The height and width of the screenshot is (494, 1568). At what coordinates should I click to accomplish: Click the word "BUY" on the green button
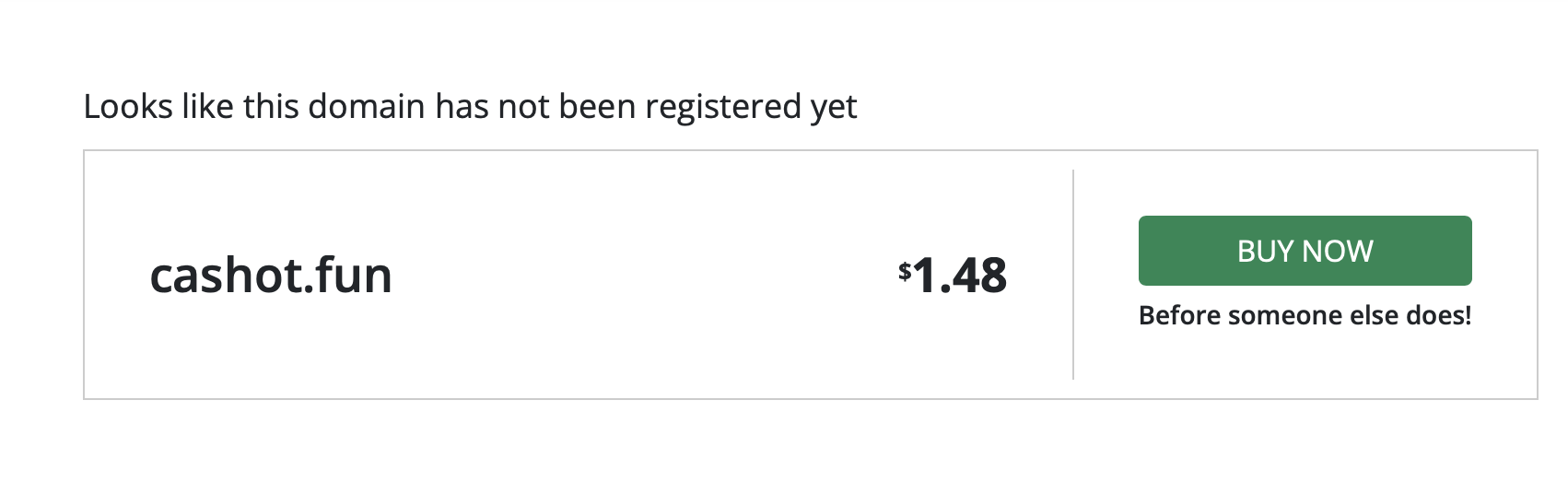pos(1263,251)
